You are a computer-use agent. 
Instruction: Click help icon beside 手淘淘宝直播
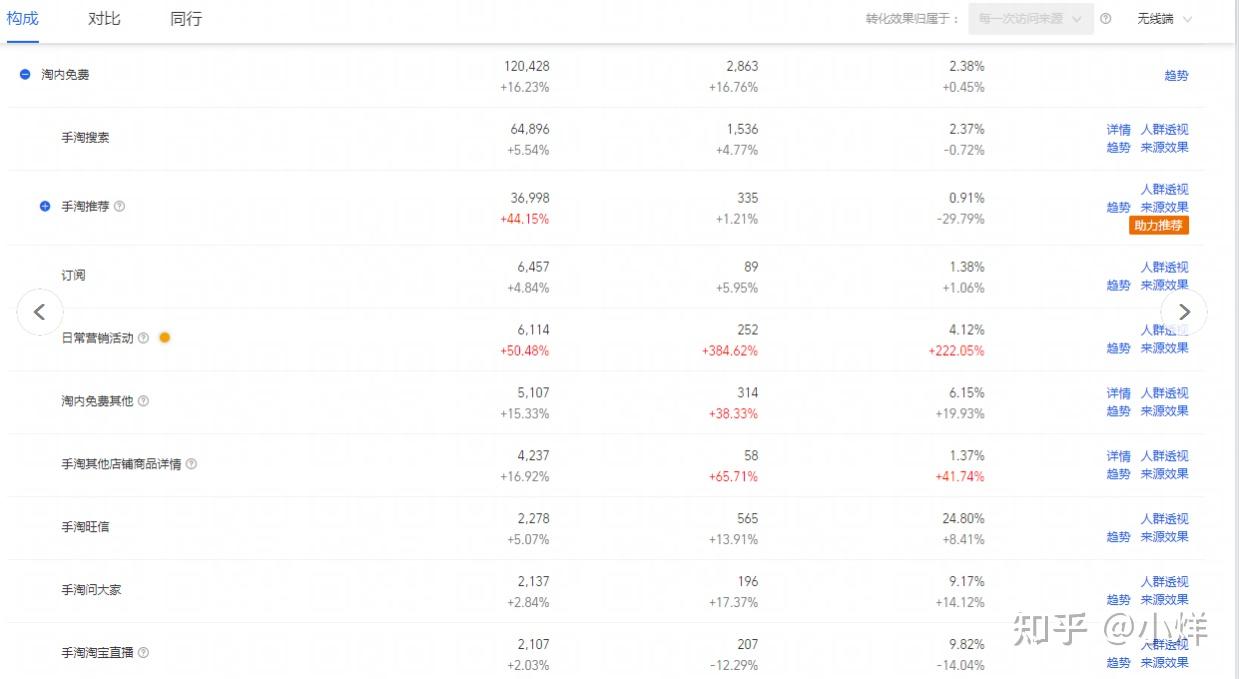click(143, 653)
